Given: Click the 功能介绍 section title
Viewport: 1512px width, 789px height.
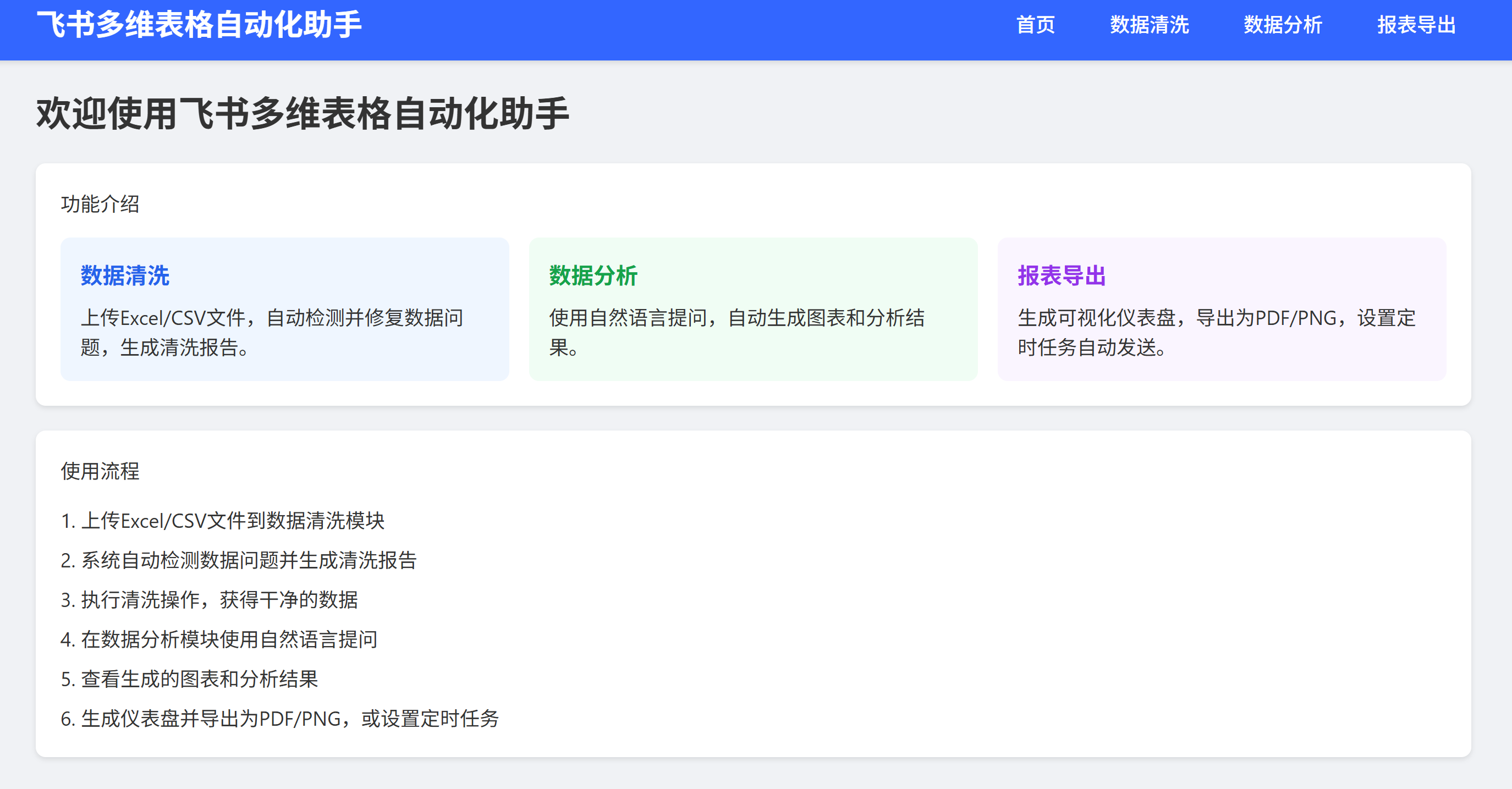Looking at the screenshot, I should (x=100, y=204).
